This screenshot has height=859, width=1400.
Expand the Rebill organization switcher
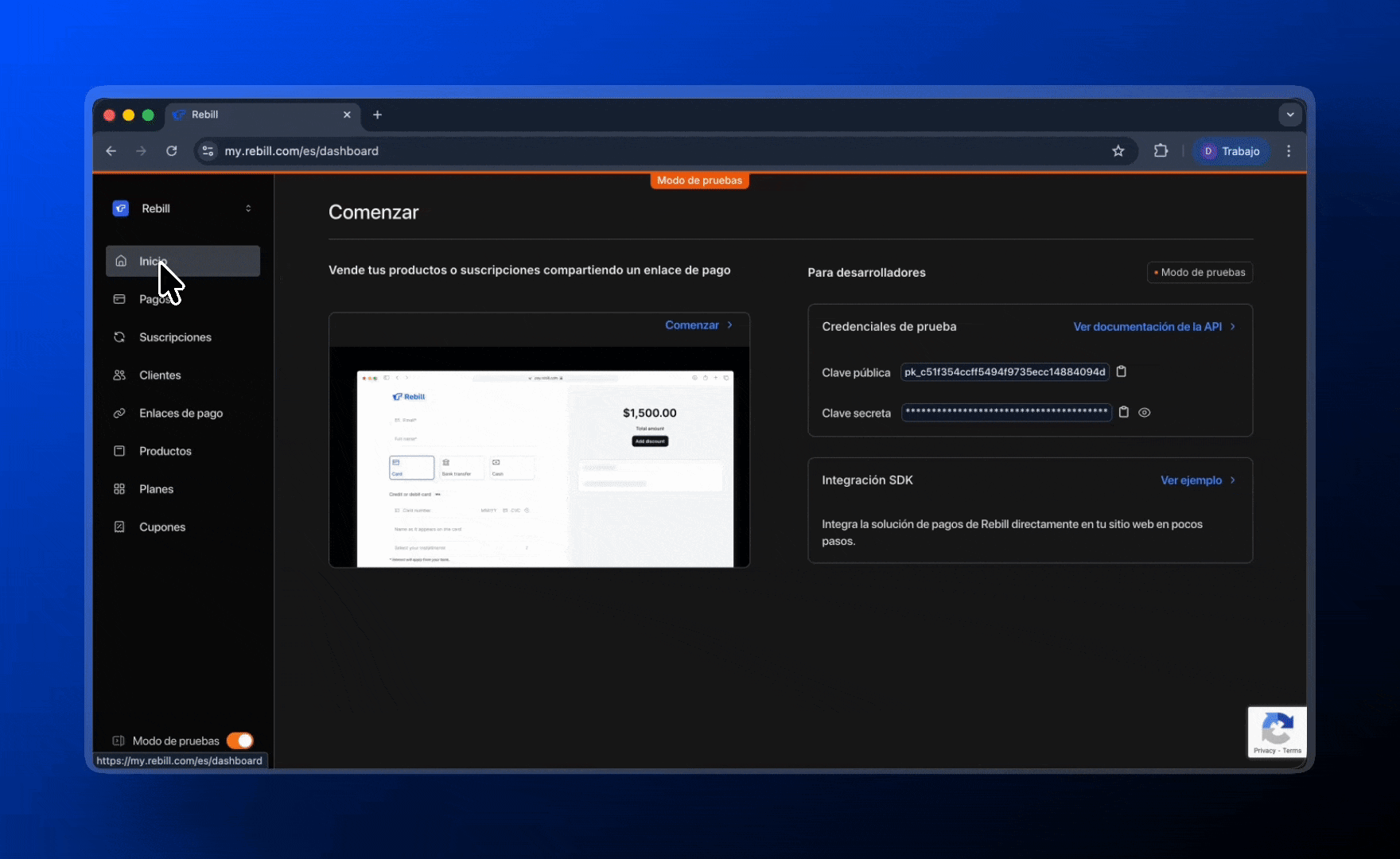pyautogui.click(x=248, y=208)
